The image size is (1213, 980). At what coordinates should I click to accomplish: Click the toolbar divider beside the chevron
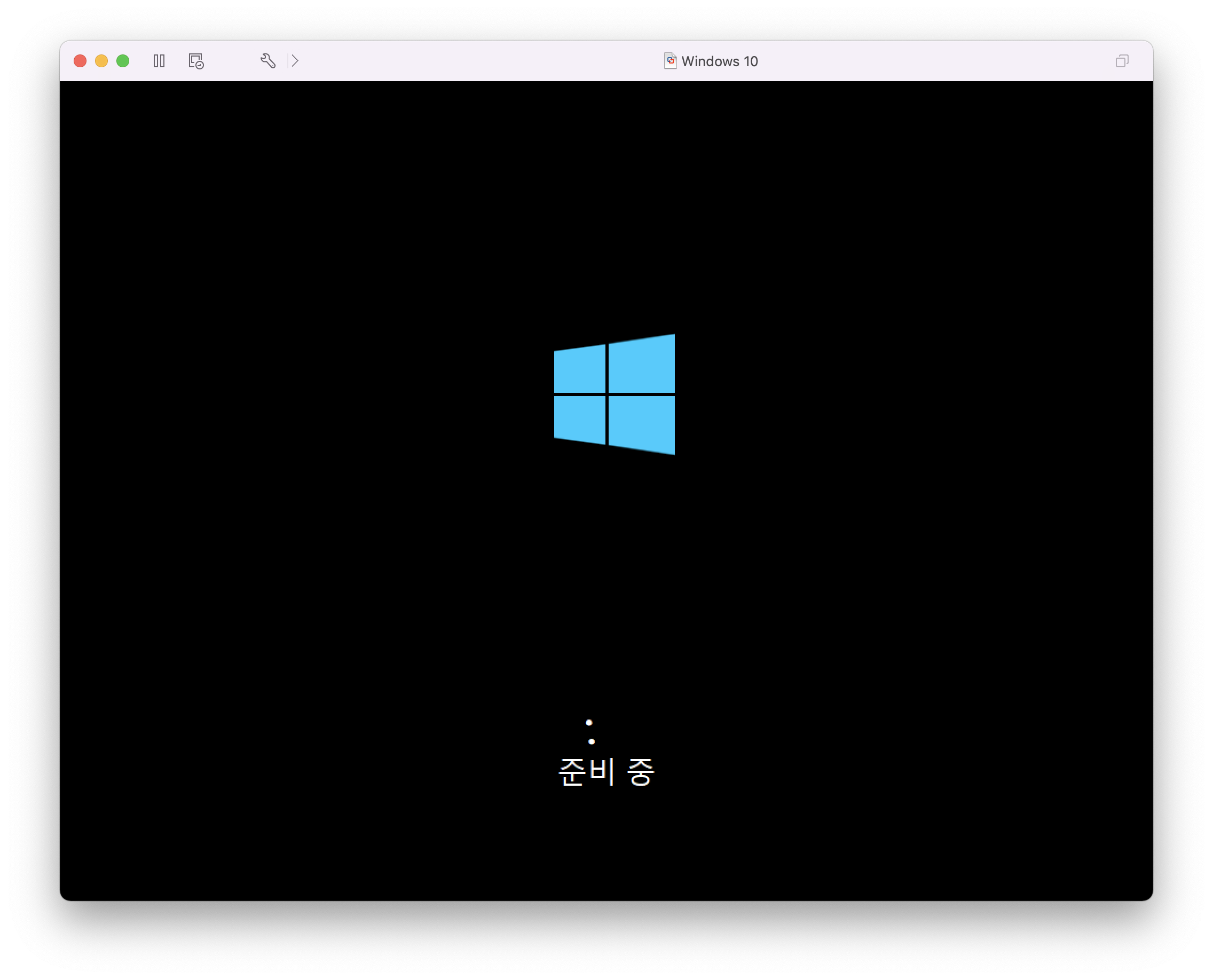[288, 61]
